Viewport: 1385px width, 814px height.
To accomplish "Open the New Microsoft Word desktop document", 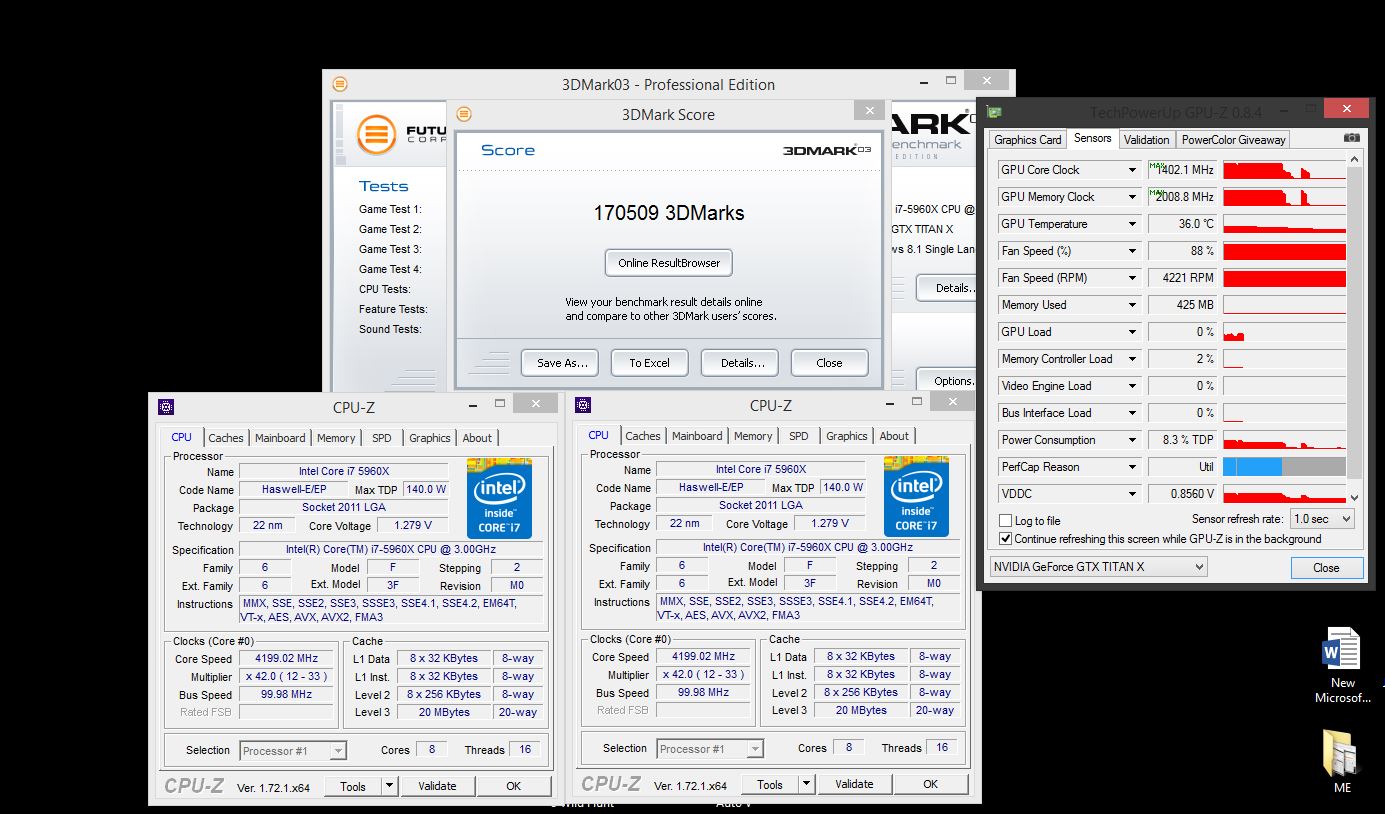I will click(1342, 665).
